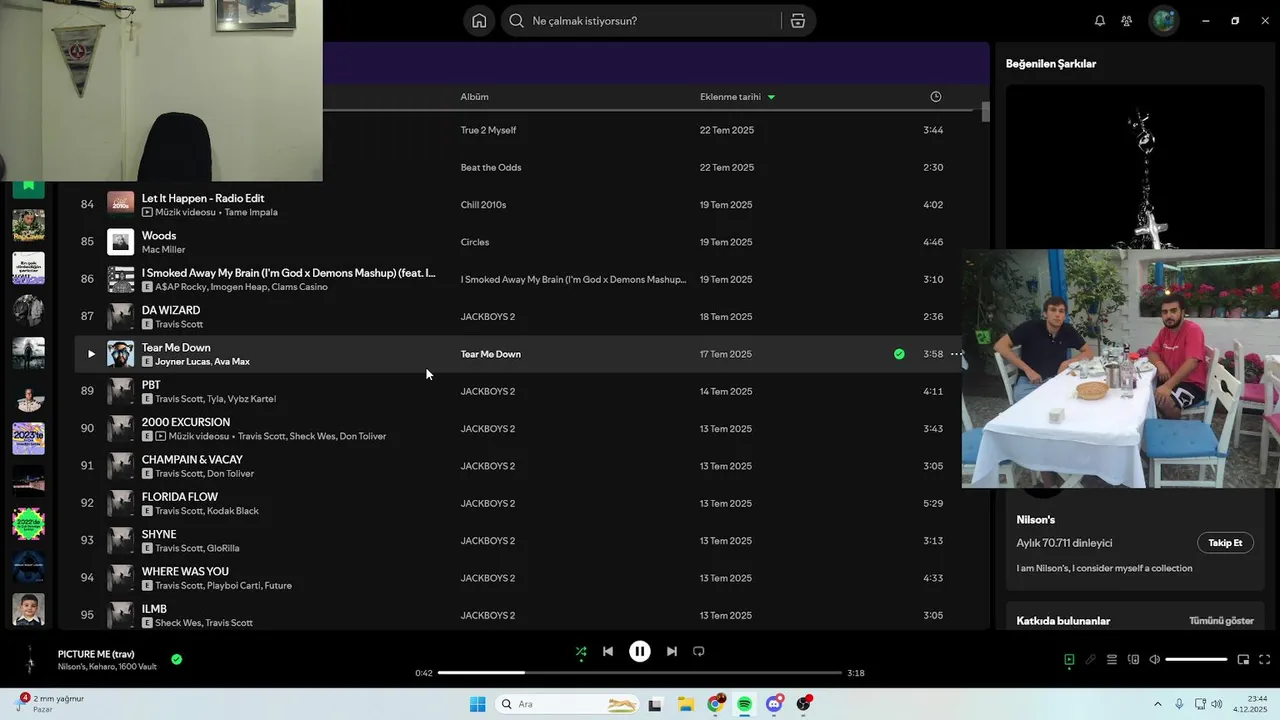This screenshot has width=1280, height=720.
Task: Expand hidden system tray icons chevron
Action: 1158,704
